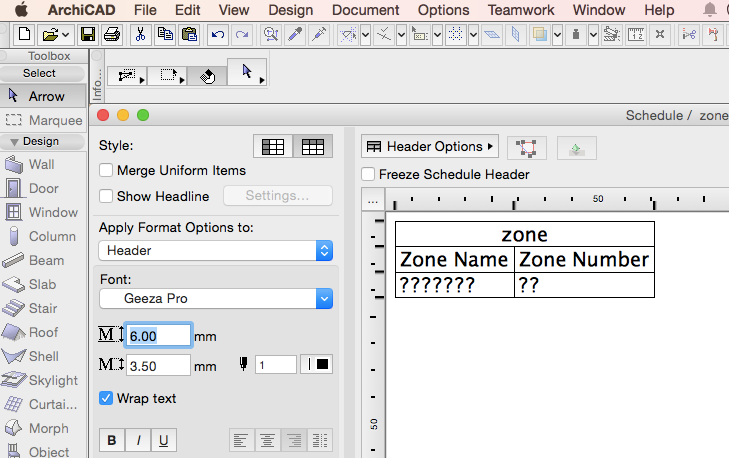Uncheck the Wrap text checkbox
This screenshot has height=458, width=729.
(106, 398)
